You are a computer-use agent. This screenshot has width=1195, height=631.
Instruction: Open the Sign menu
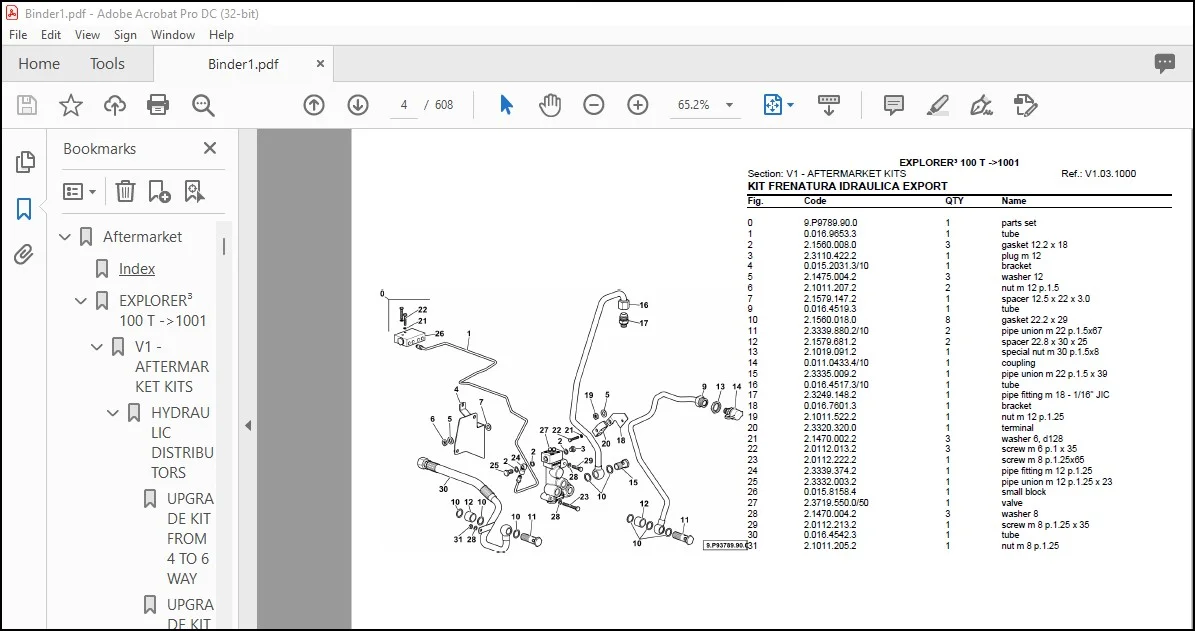pyautogui.click(x=125, y=35)
